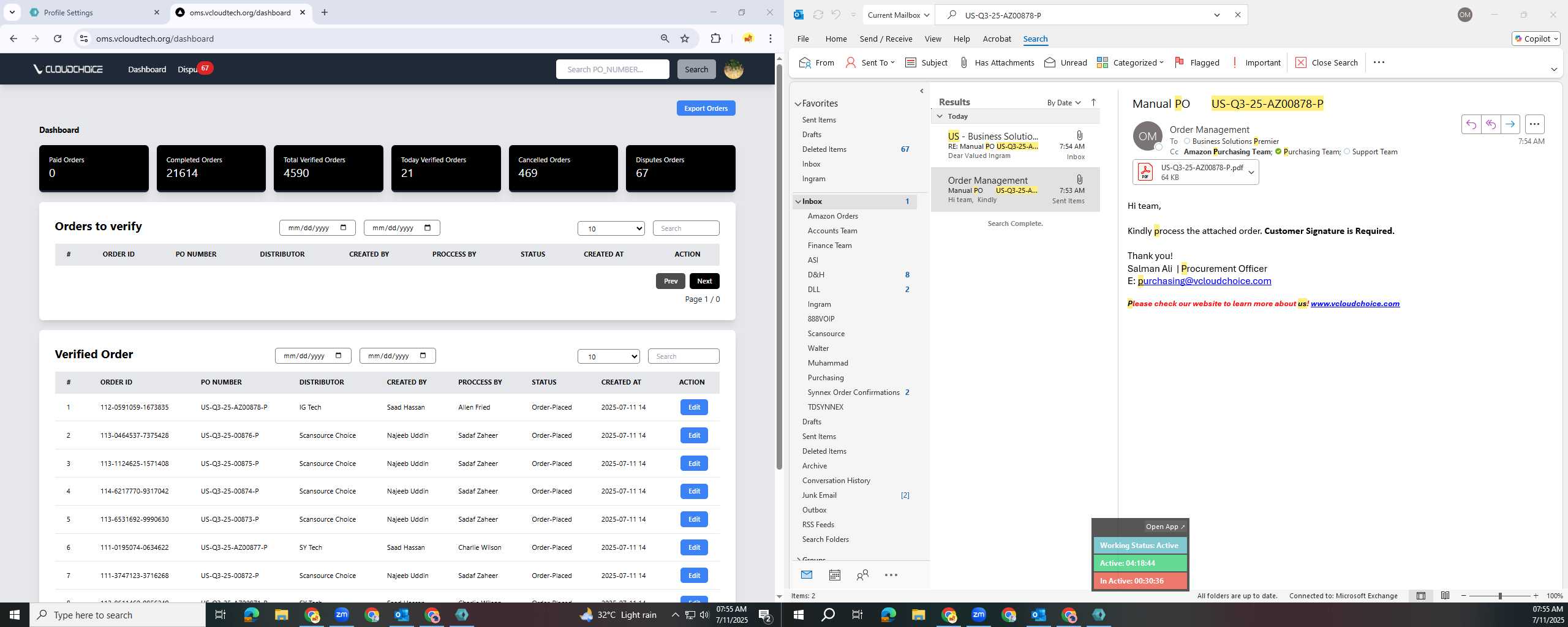Click zoom out minus in Outlook status bar
Viewport: 1568px width, 627px height.
click(1464, 596)
